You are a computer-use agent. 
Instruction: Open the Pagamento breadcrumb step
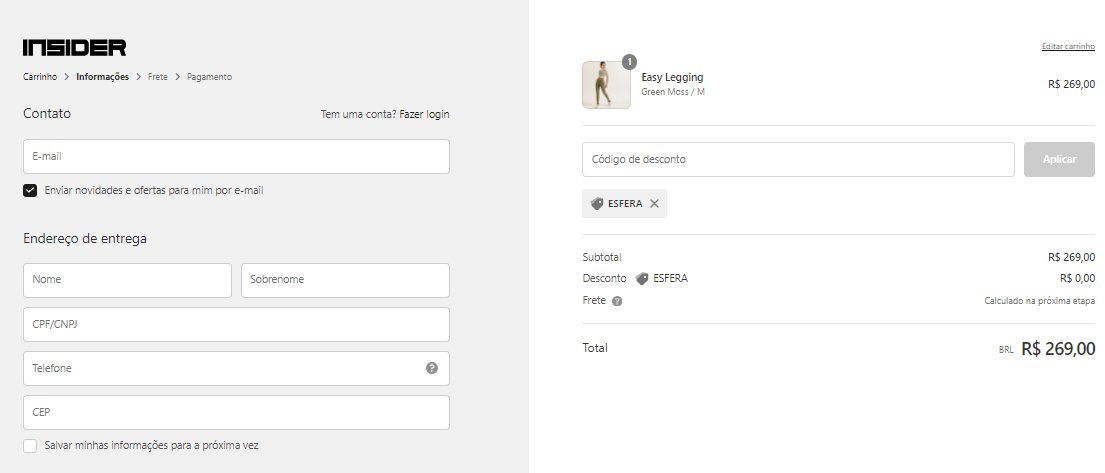pyautogui.click(x=209, y=77)
